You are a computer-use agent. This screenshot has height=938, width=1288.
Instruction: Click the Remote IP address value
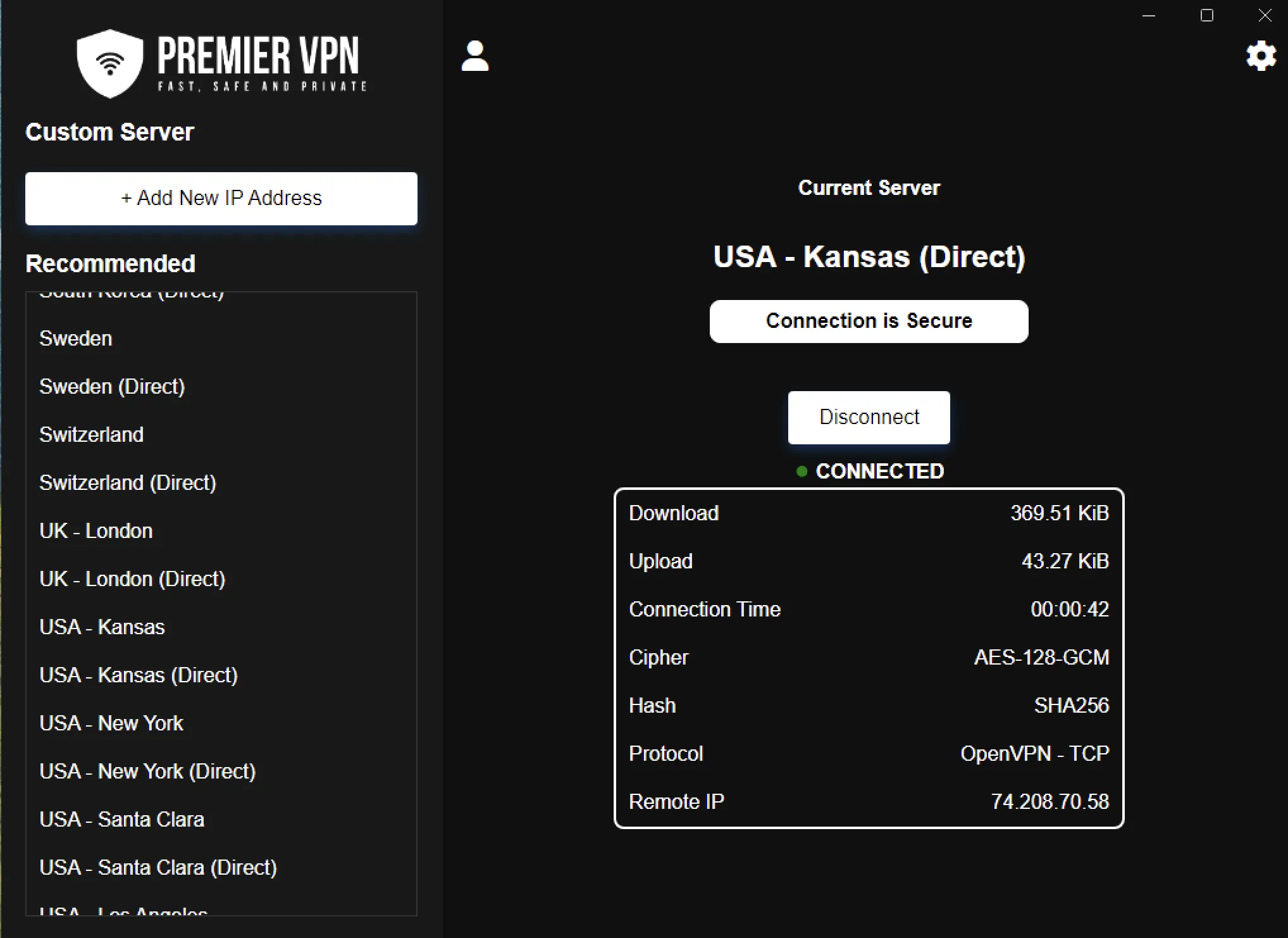(x=1050, y=802)
